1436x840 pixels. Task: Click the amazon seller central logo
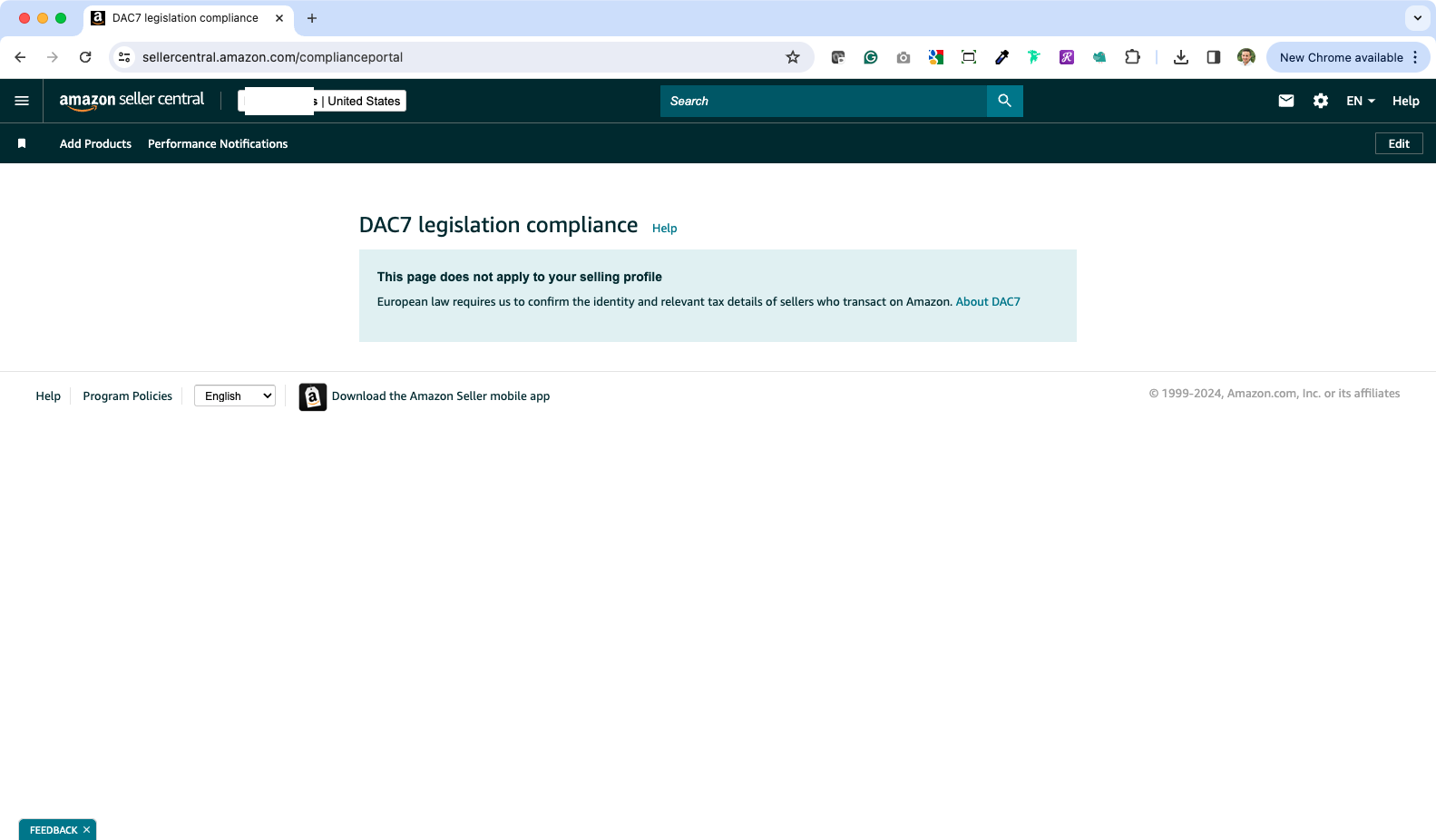click(132, 100)
